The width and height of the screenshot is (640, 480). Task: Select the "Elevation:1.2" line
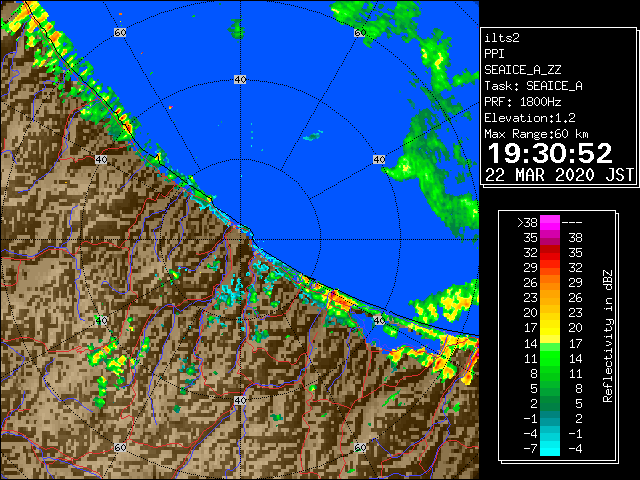[x=530, y=118]
